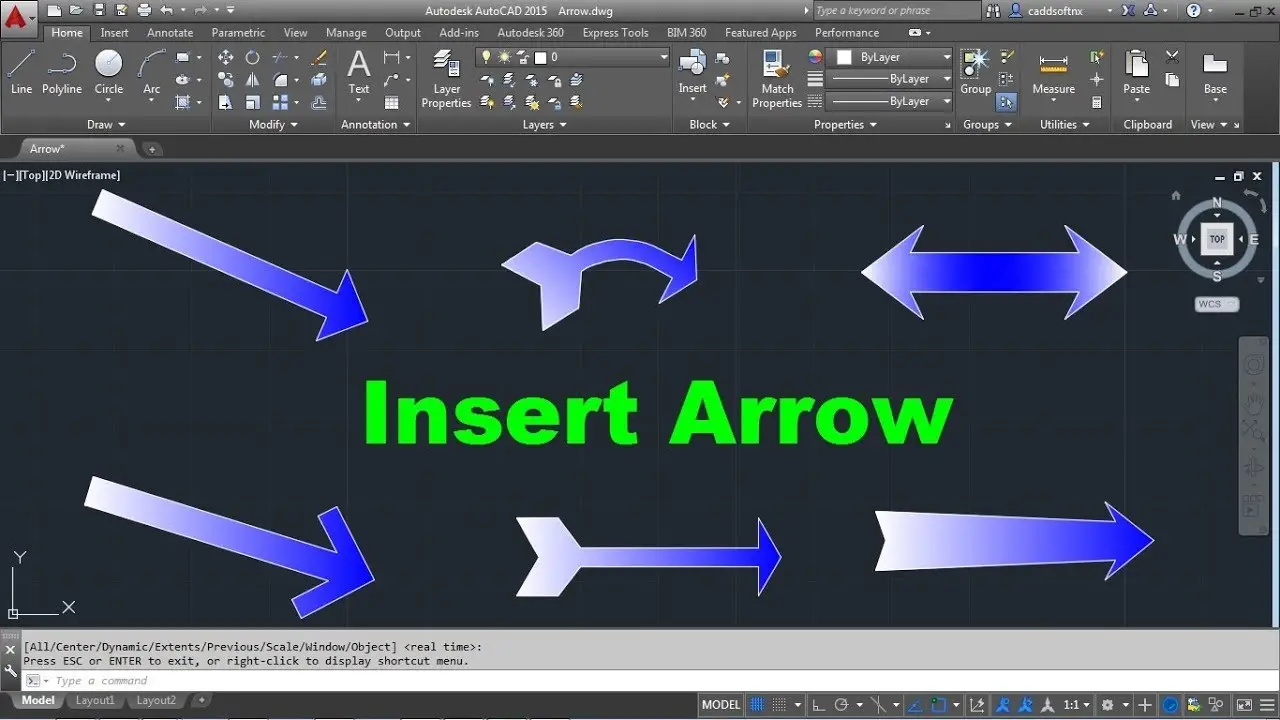Image resolution: width=1280 pixels, height=720 pixels.
Task: Click the Pan hand on navigation bar
Action: click(1253, 404)
